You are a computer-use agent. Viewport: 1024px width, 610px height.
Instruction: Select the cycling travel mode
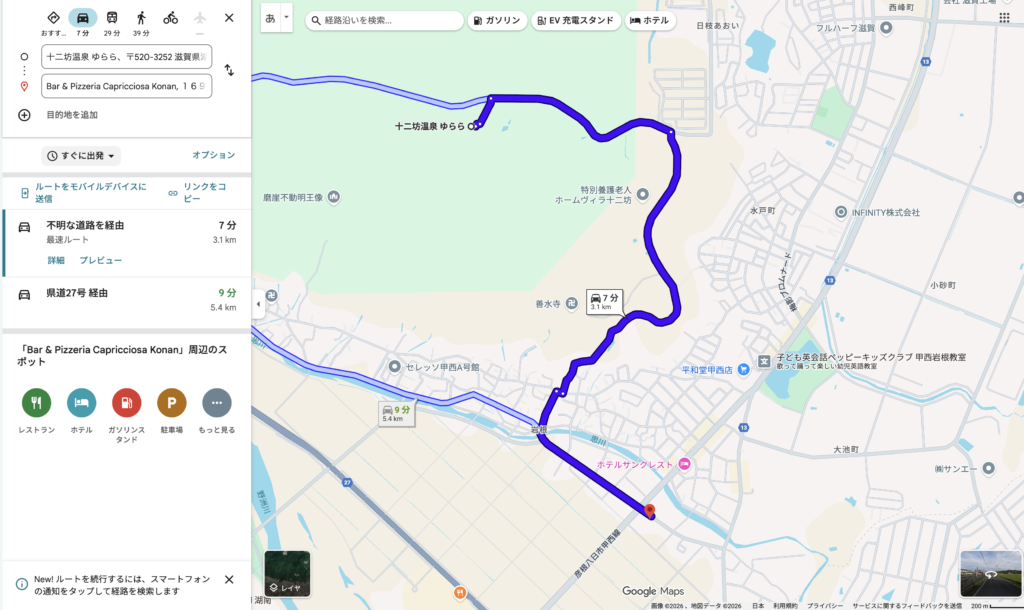point(170,18)
